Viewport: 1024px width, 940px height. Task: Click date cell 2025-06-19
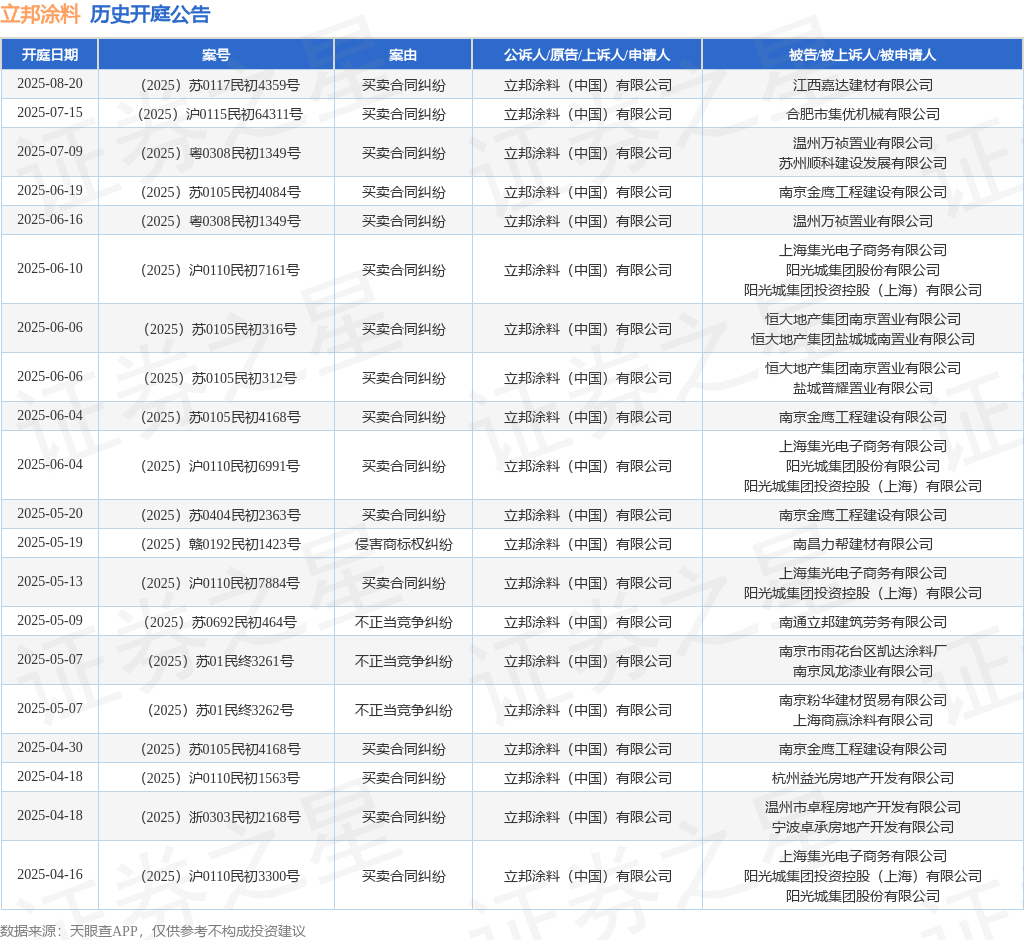pyautogui.click(x=50, y=191)
